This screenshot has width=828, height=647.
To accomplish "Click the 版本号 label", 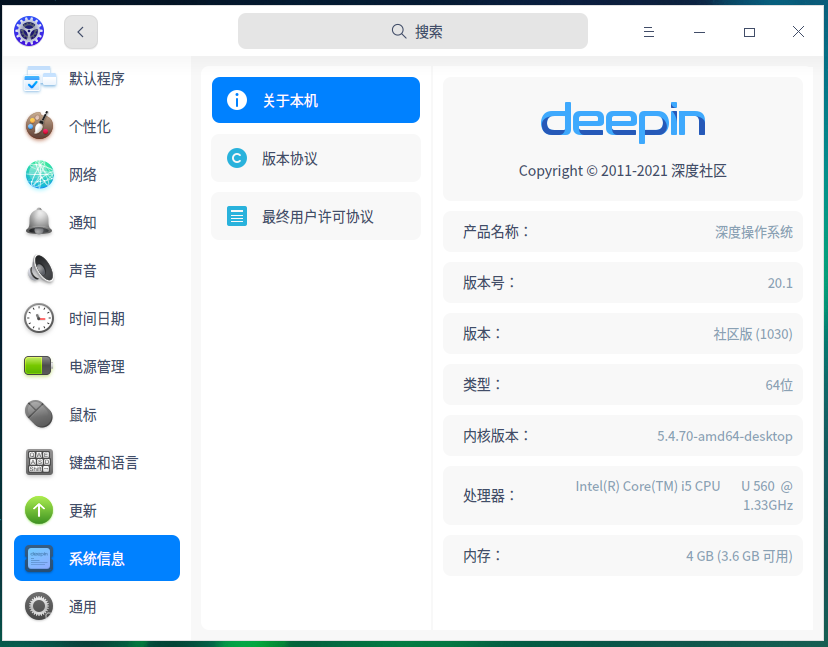I will click(x=490, y=283).
